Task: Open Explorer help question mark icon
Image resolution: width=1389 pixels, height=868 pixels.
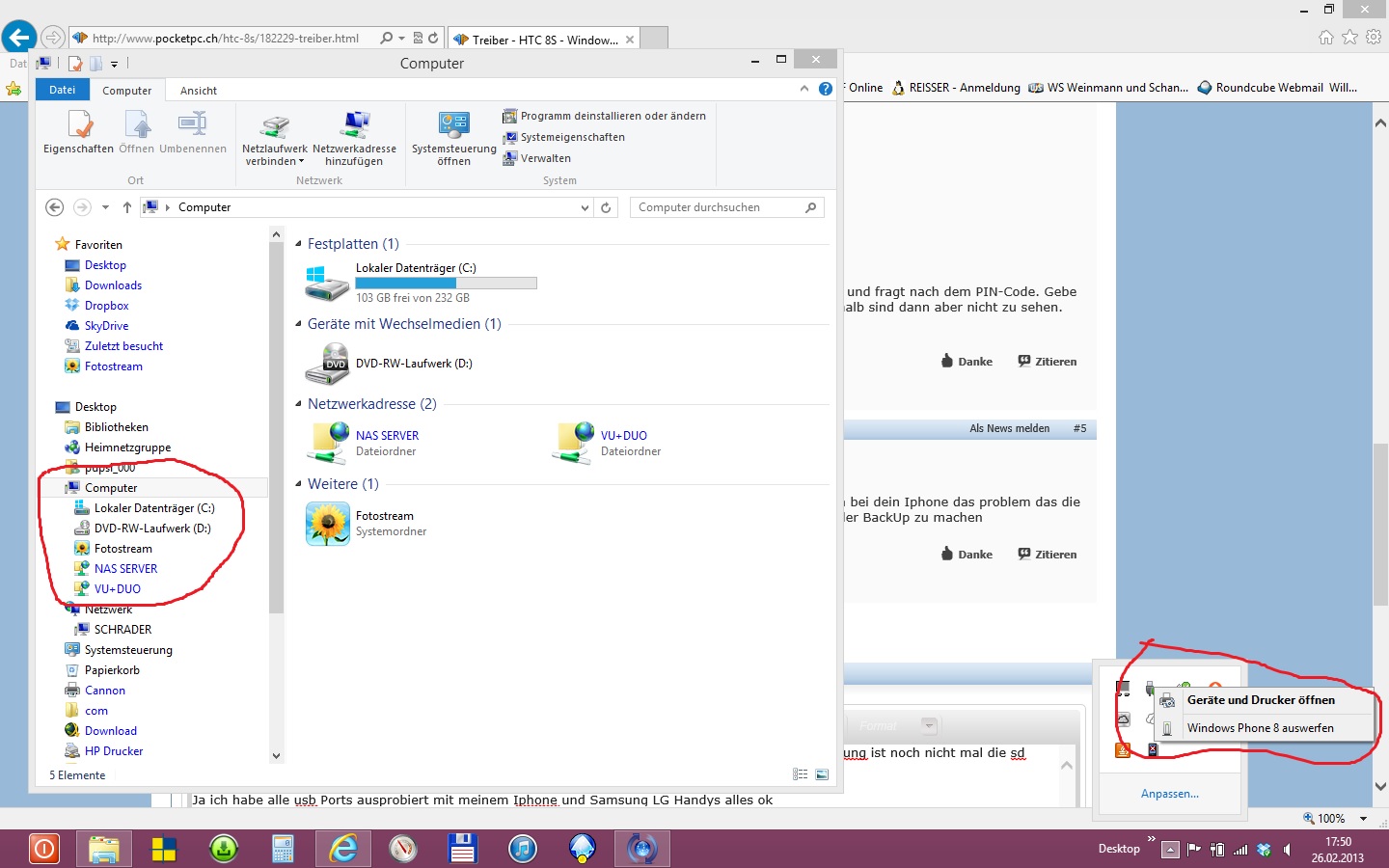Action: tap(826, 89)
